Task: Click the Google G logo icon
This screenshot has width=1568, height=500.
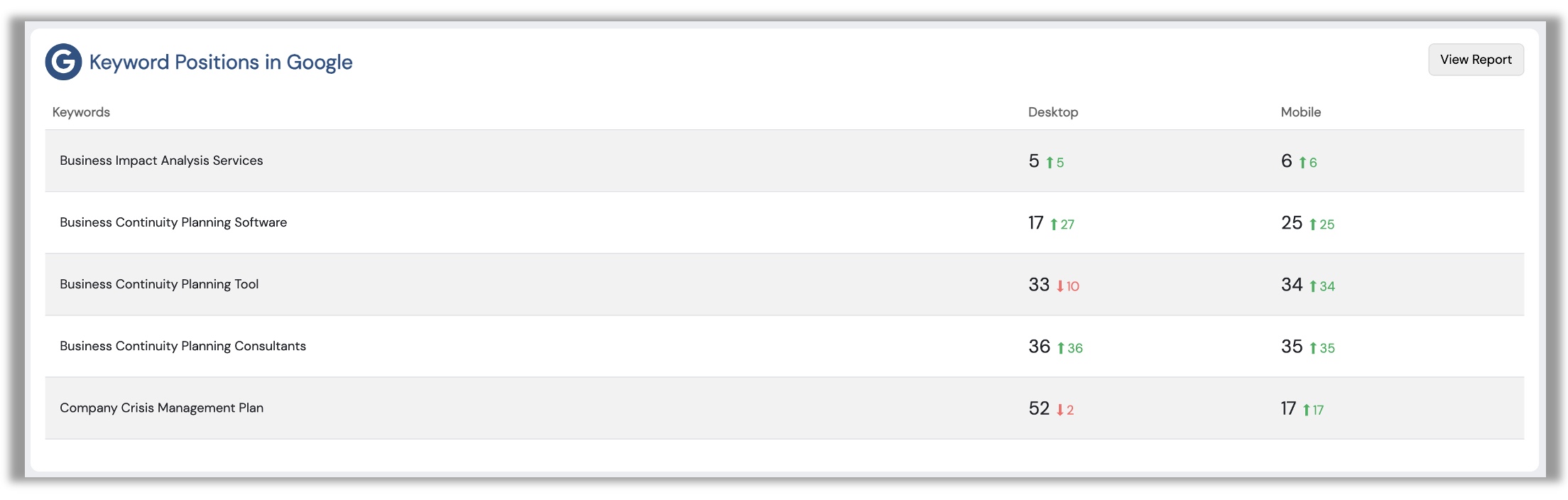Action: click(63, 62)
